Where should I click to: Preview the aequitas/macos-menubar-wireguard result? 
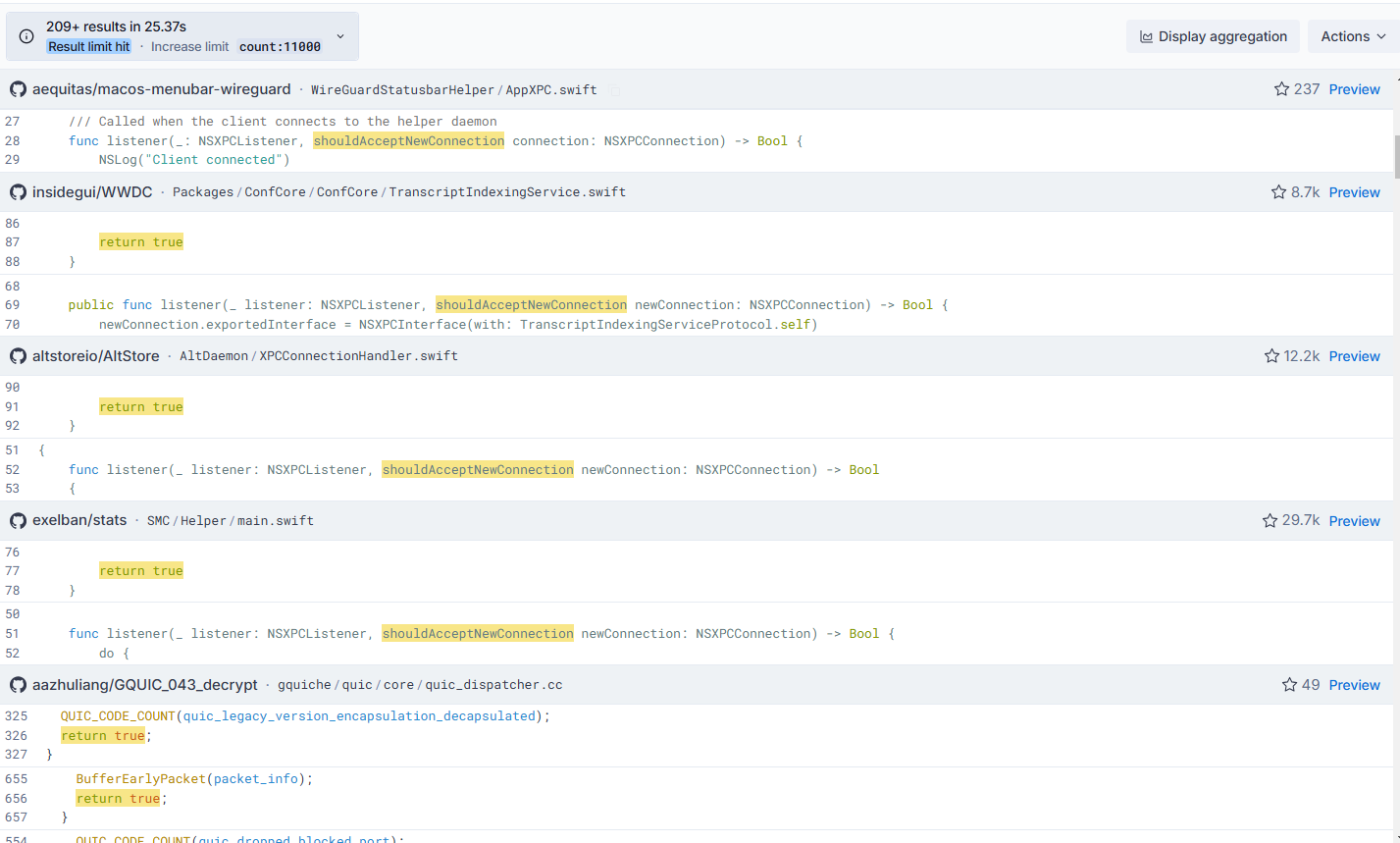pos(1354,89)
